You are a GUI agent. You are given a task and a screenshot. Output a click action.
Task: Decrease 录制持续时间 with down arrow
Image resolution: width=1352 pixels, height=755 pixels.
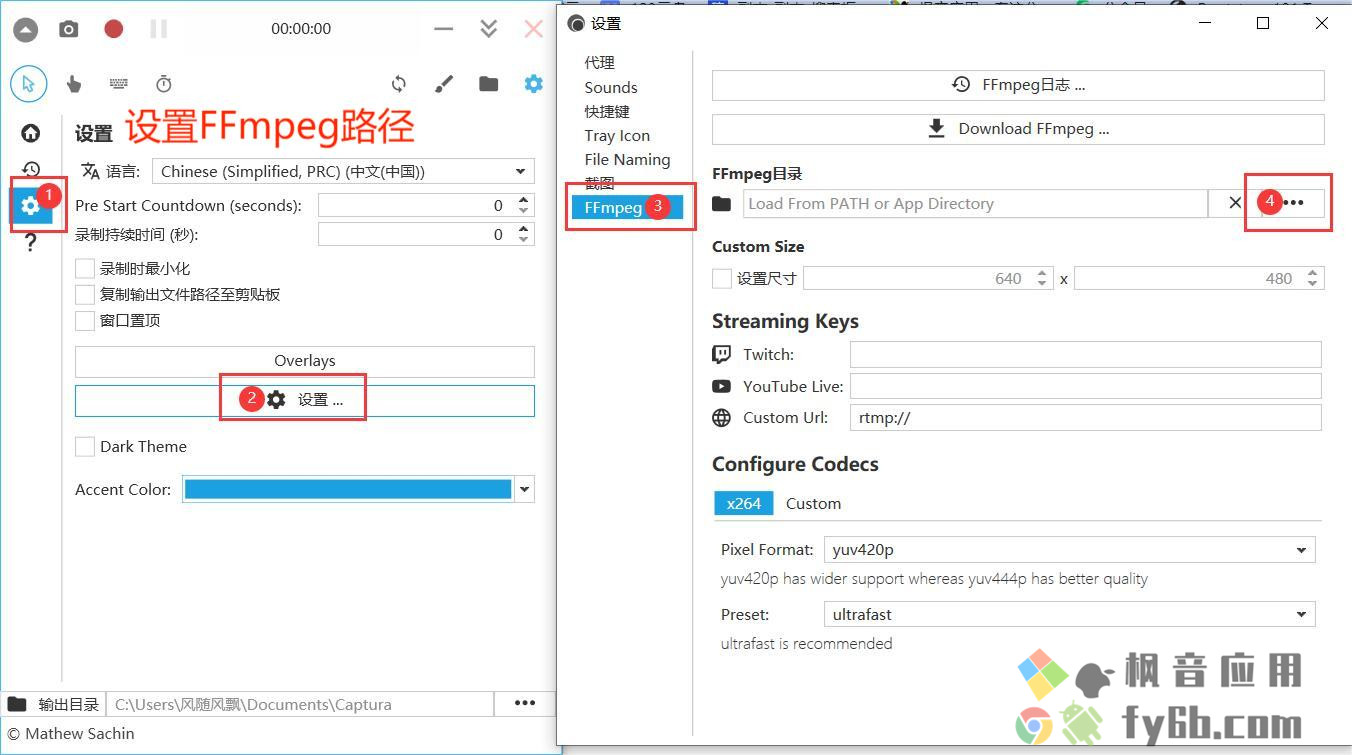click(524, 239)
